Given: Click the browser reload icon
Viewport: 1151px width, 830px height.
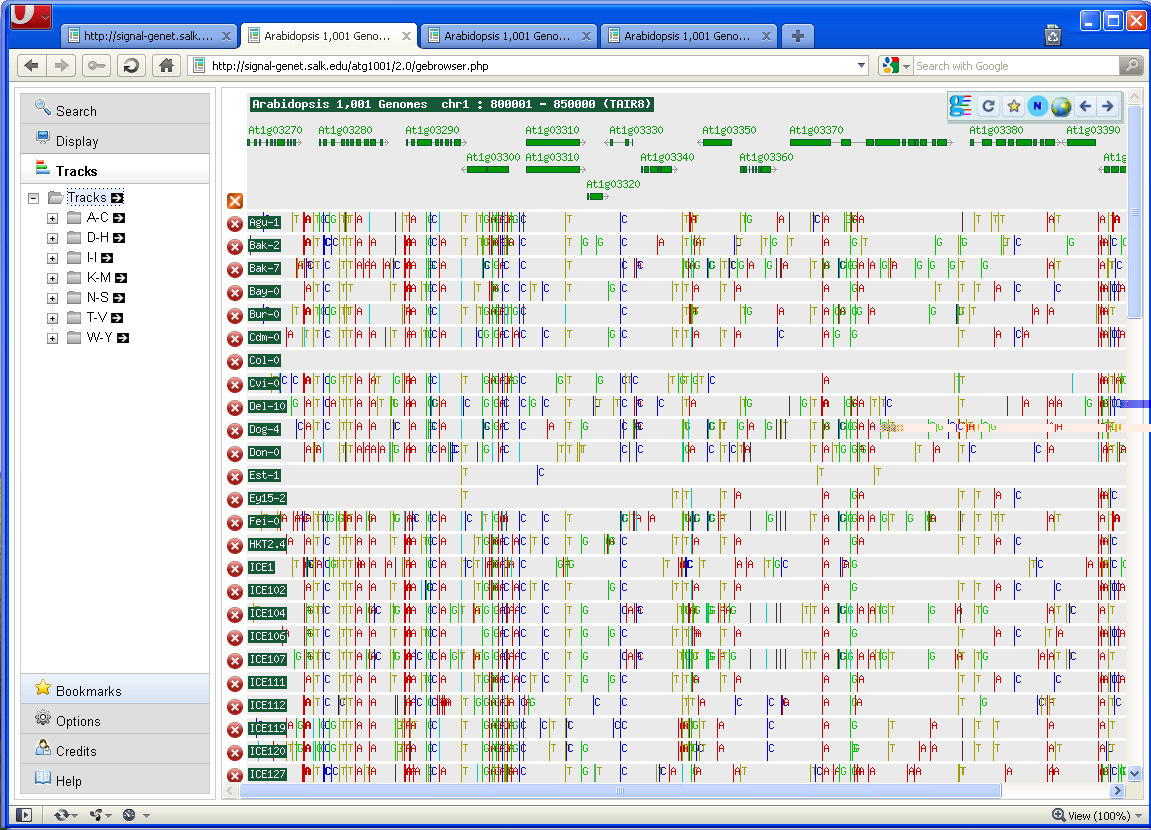Looking at the screenshot, I should coord(130,66).
